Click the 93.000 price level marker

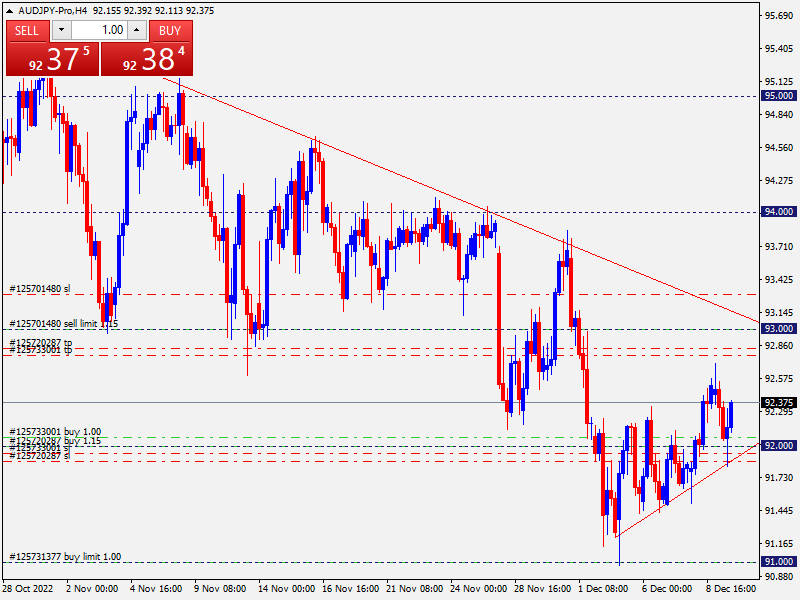point(778,329)
